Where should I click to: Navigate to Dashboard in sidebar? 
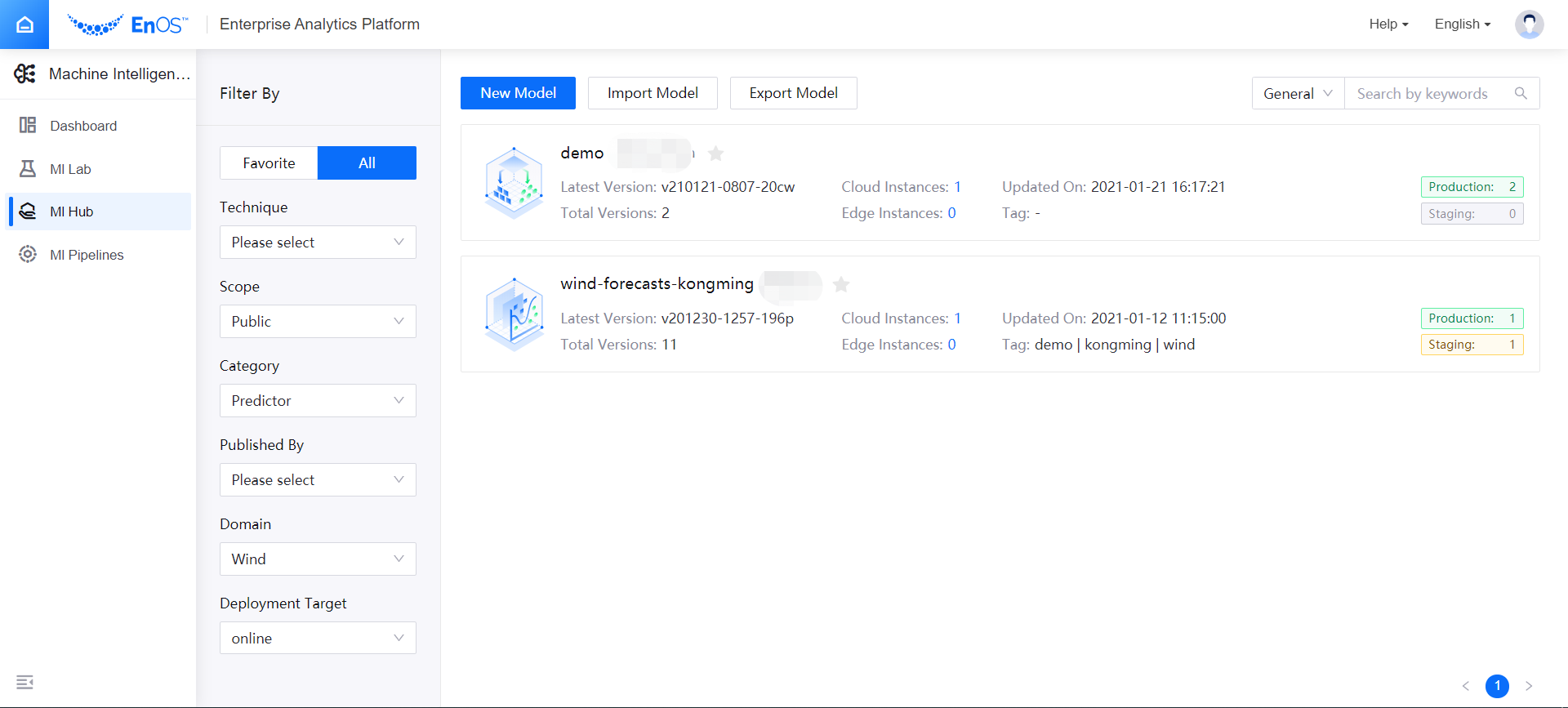coord(83,126)
